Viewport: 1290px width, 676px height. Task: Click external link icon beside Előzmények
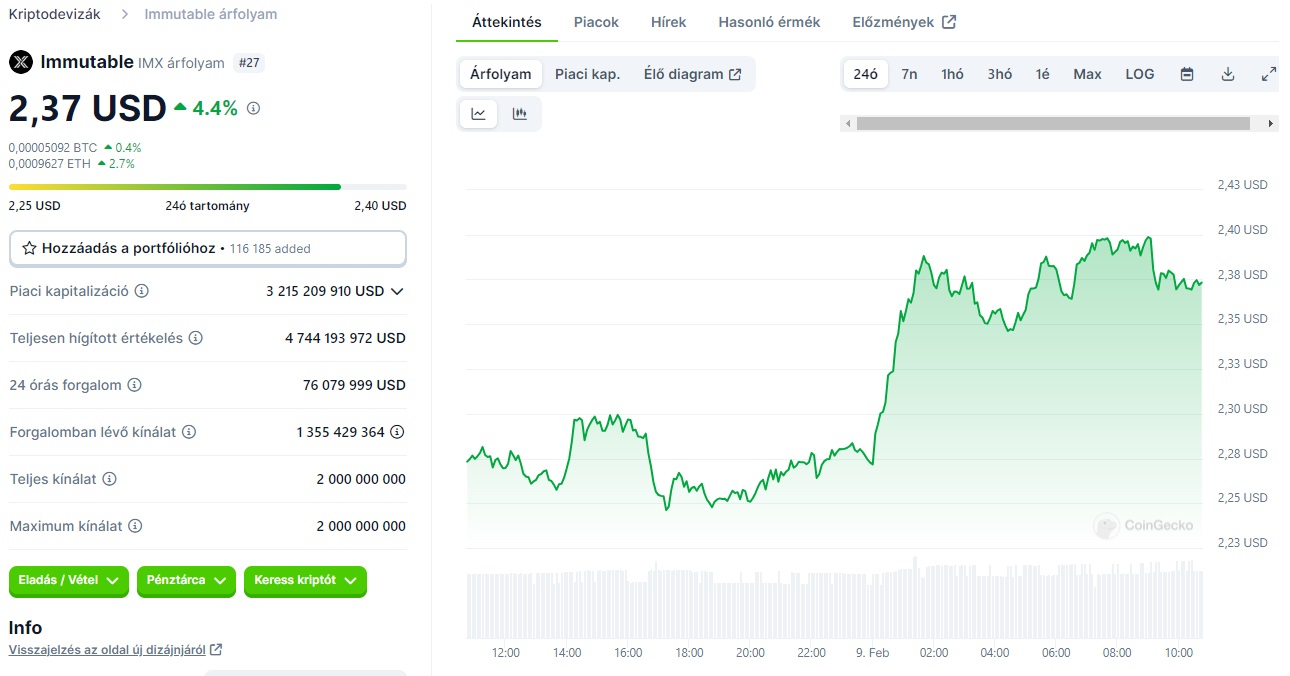point(950,22)
